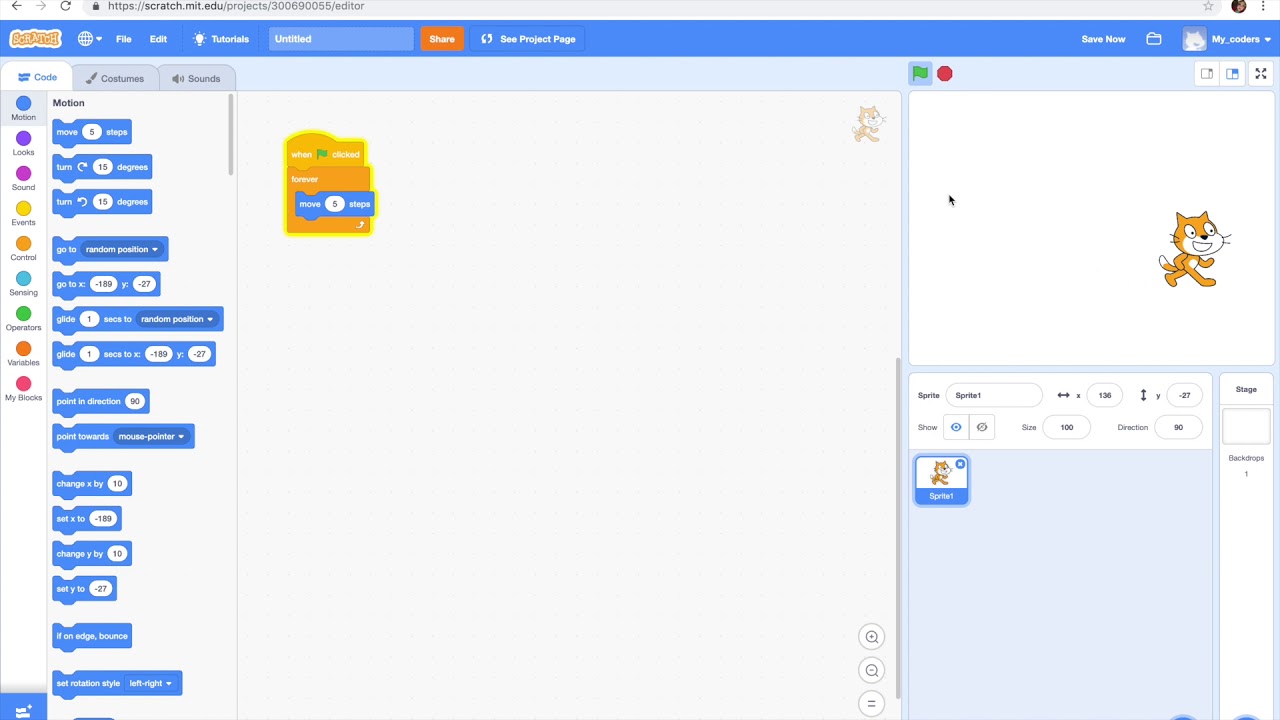
Task: Select the Events block category
Action: click(23, 213)
